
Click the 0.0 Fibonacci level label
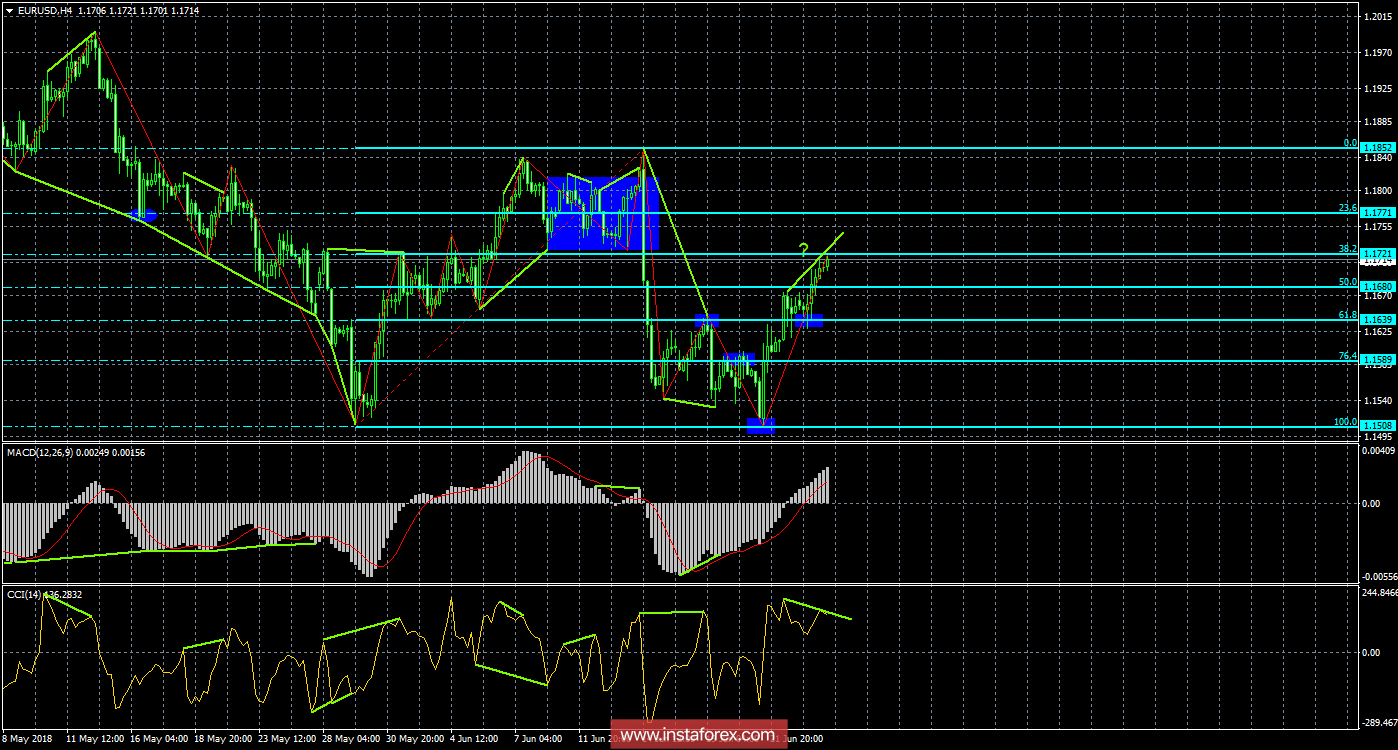[x=1350, y=143]
